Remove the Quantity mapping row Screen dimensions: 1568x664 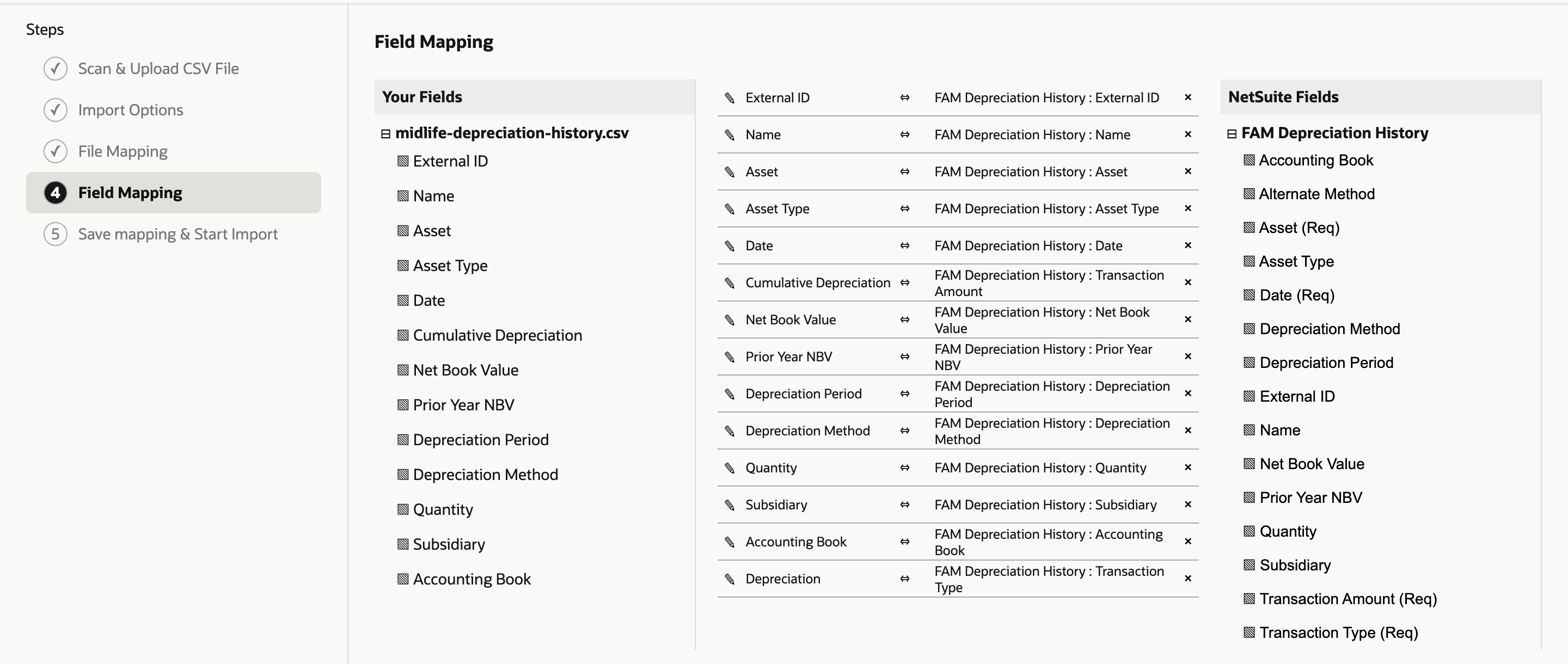click(1187, 468)
